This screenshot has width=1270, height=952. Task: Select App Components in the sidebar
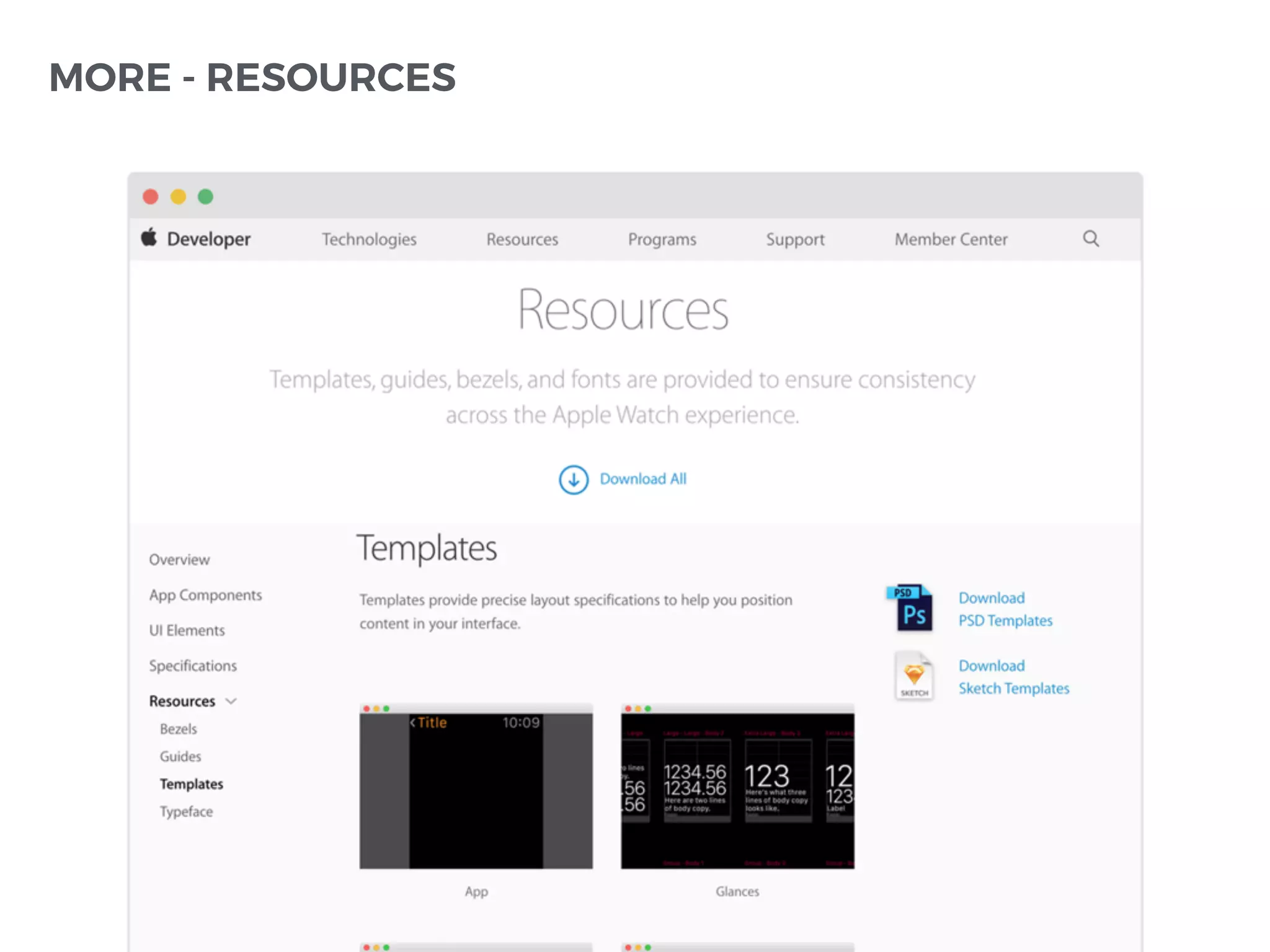(x=205, y=596)
